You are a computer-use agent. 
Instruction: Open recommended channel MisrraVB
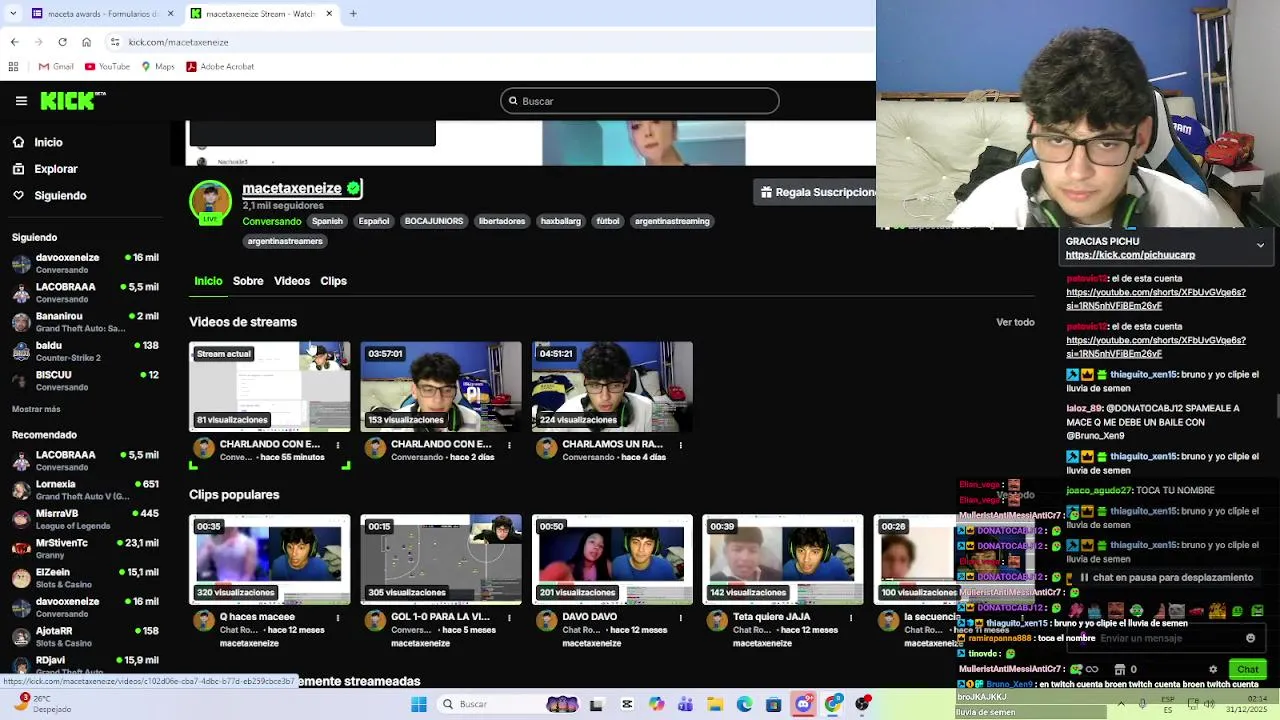click(x=86, y=518)
